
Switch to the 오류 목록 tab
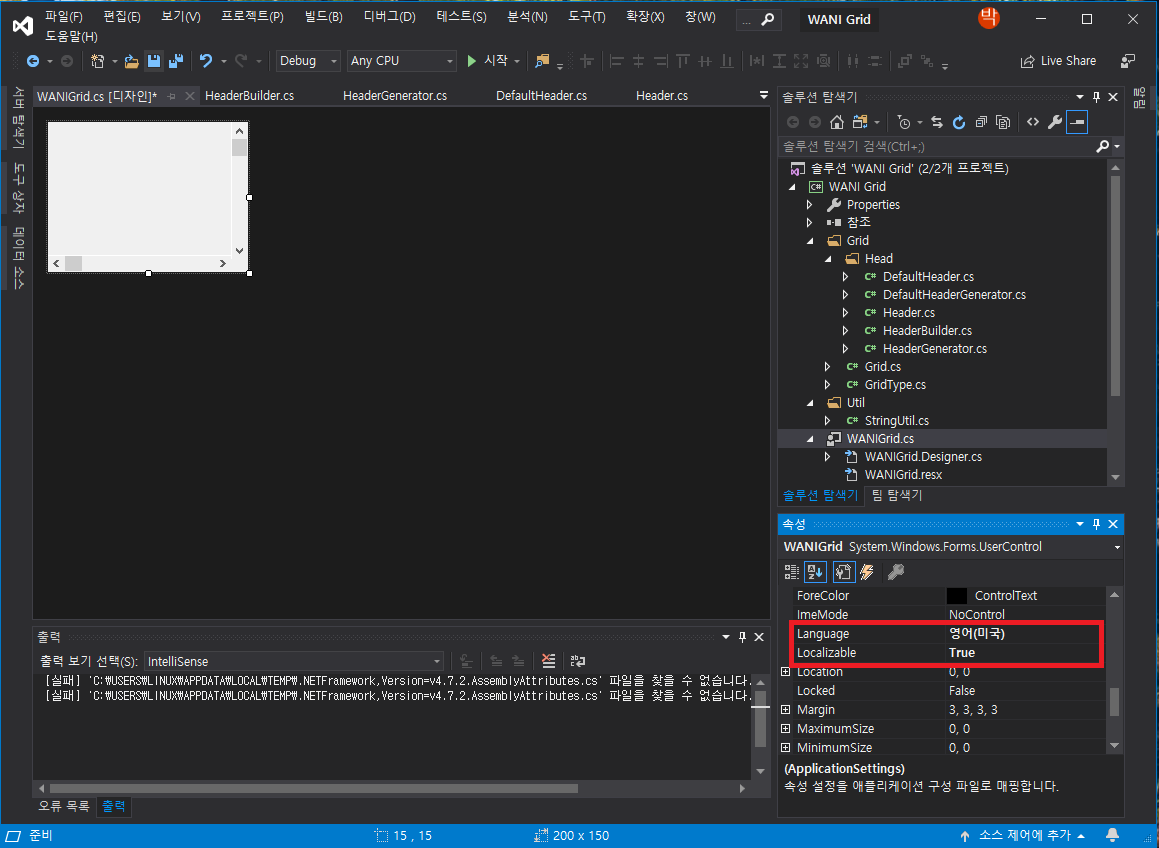[64, 806]
